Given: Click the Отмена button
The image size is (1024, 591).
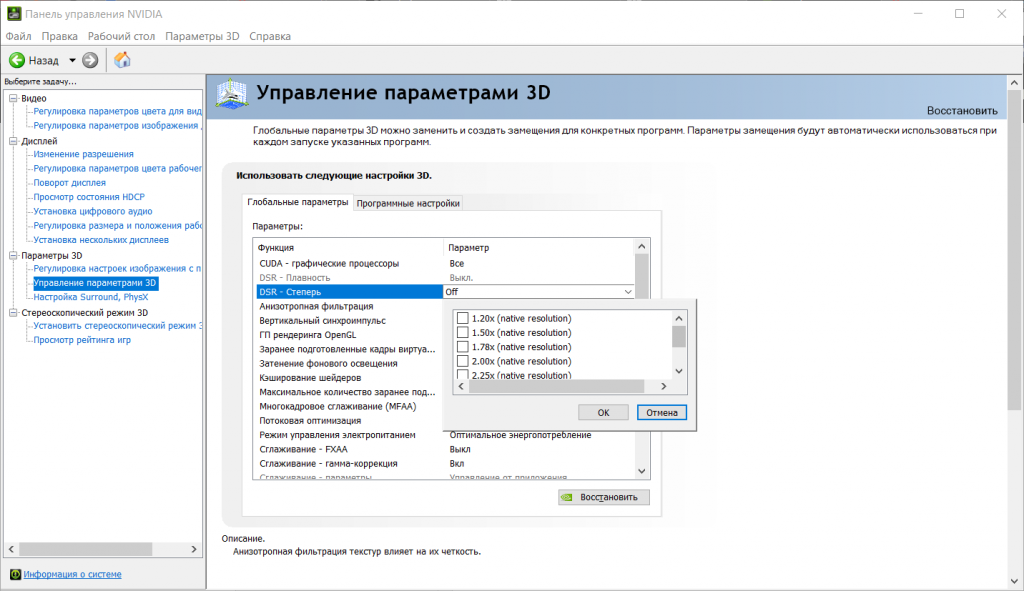Looking at the screenshot, I should pyautogui.click(x=660, y=412).
